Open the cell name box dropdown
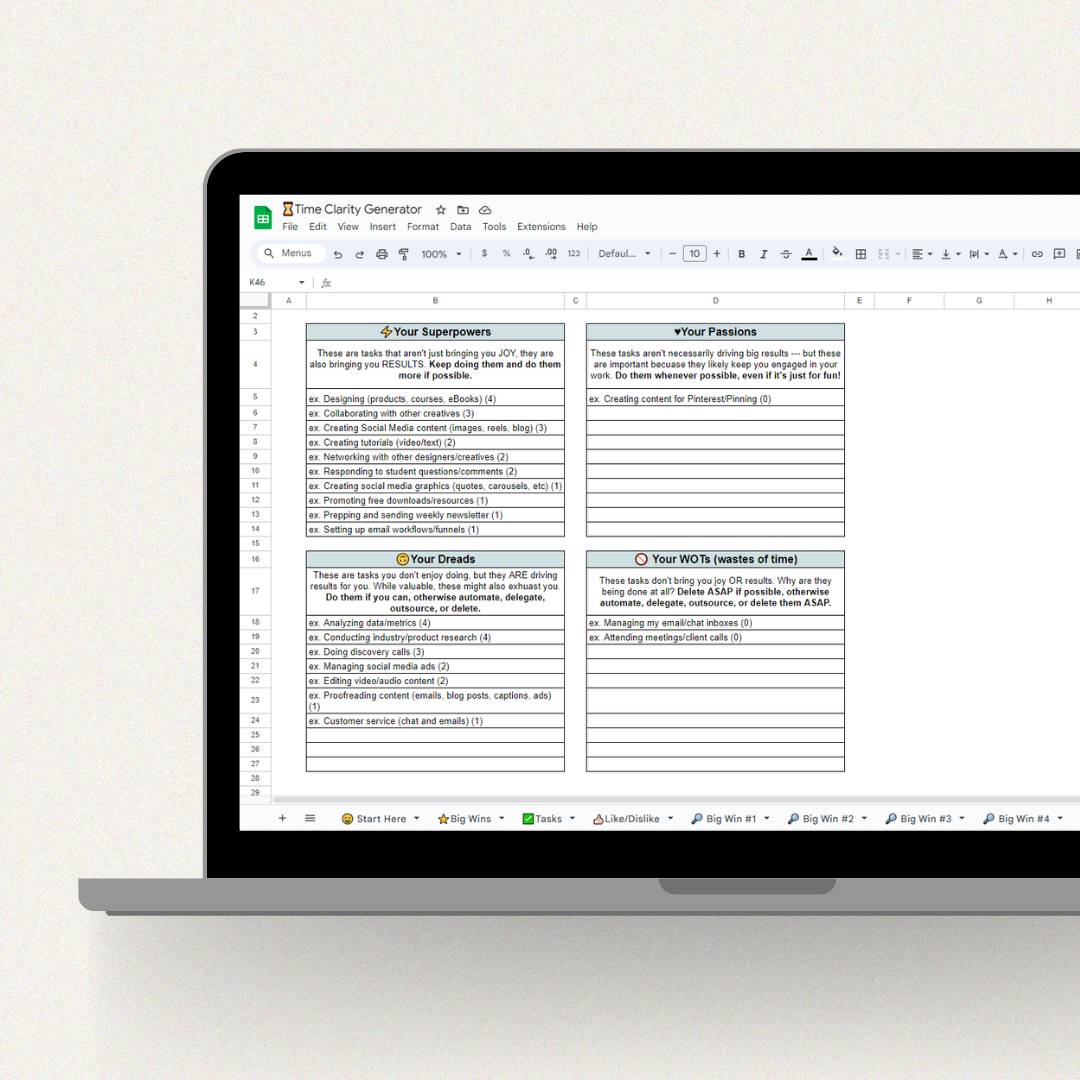This screenshot has height=1080, width=1080. coord(302,283)
